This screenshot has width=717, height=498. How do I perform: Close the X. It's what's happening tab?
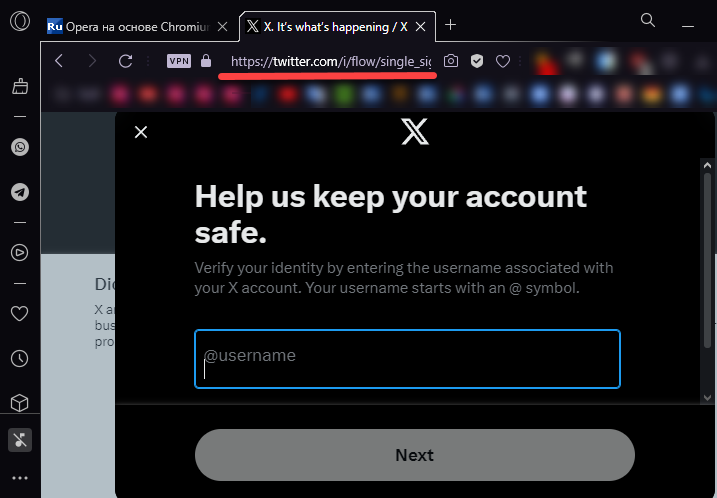421,27
